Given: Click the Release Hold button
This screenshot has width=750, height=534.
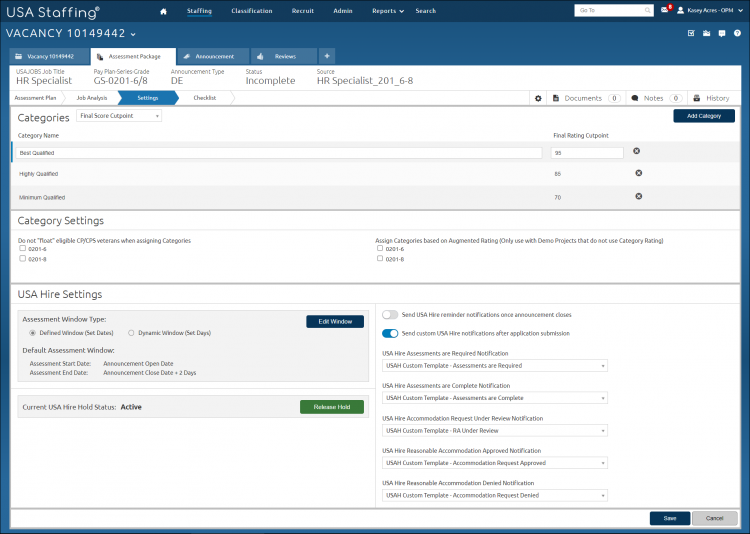Looking at the screenshot, I should (x=332, y=407).
